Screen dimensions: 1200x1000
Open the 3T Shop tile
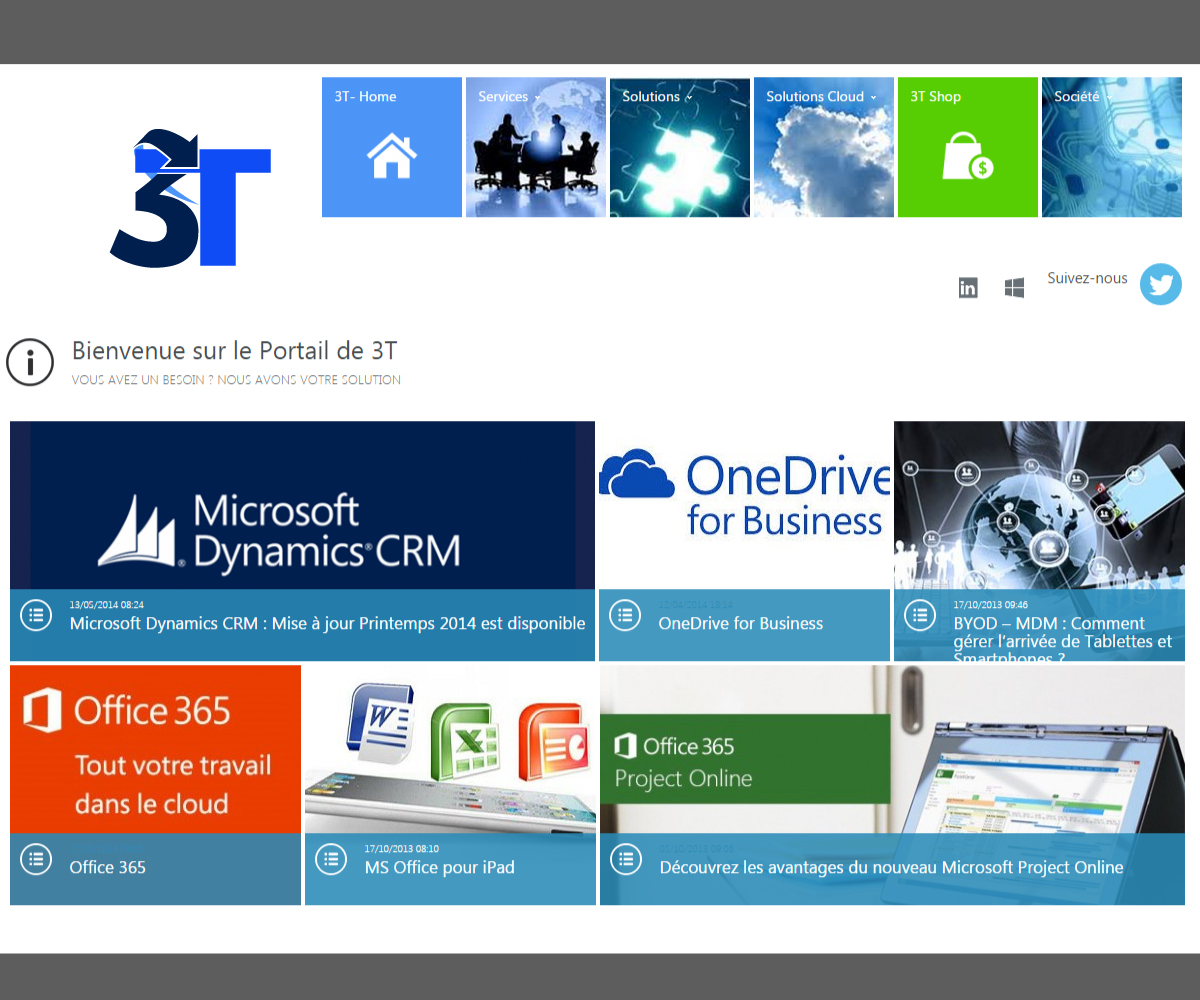968,147
